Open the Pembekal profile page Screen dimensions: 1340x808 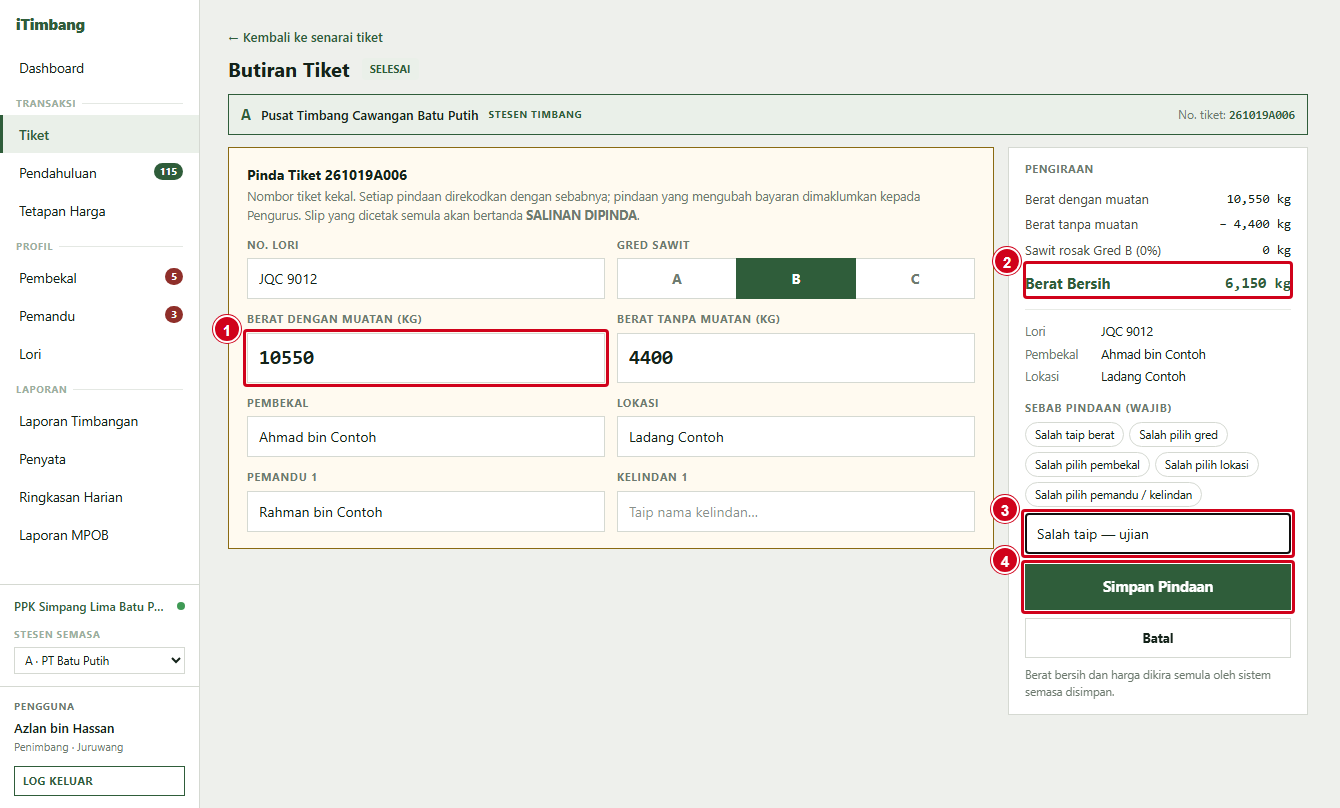pos(99,278)
